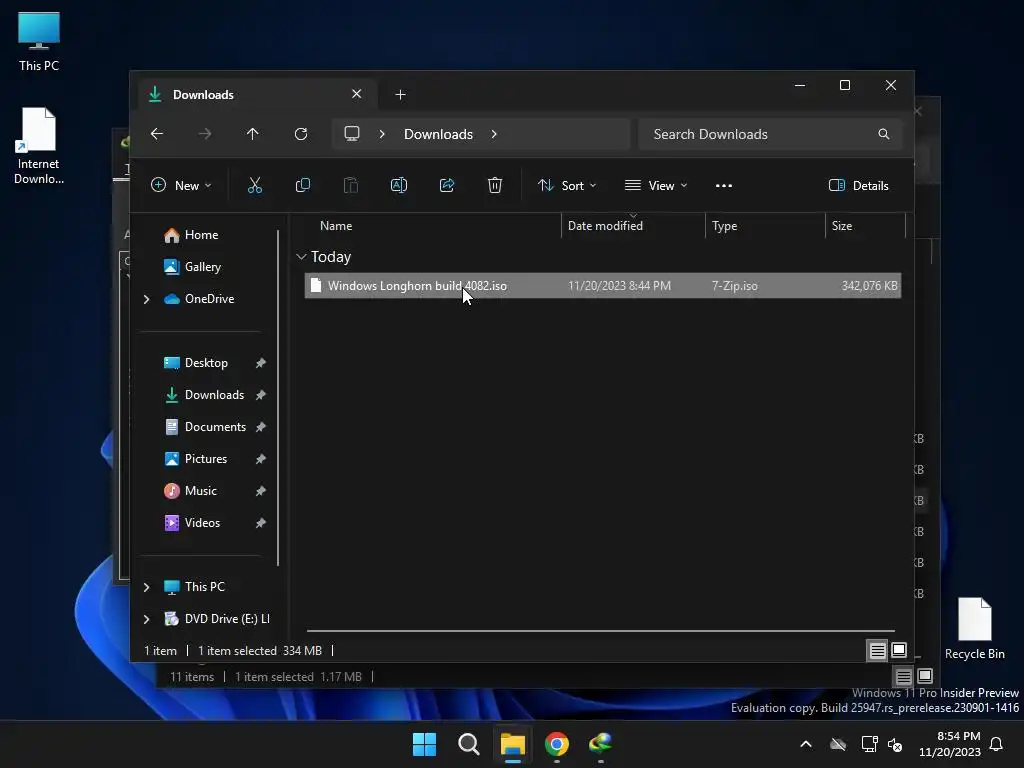Click the muted volume icon in the system tray
The image size is (1024, 768).
pyautogui.click(x=895, y=744)
